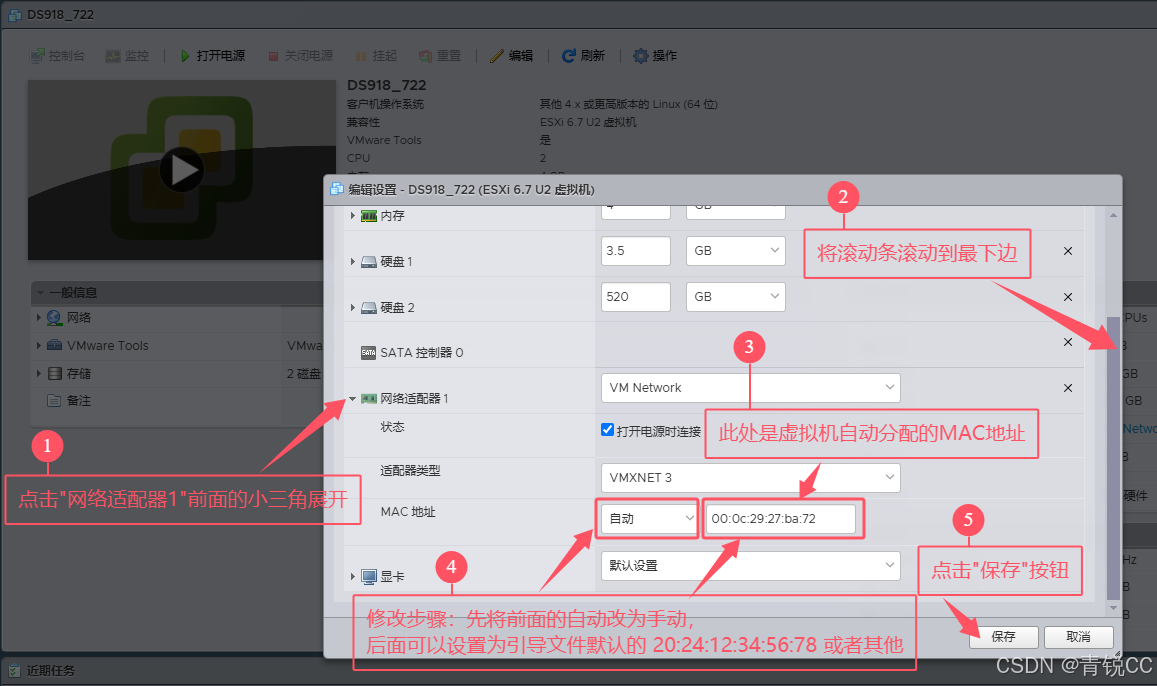The width and height of the screenshot is (1157, 686).
Task: Open the Actions (操作) gear menu
Action: coord(655,56)
